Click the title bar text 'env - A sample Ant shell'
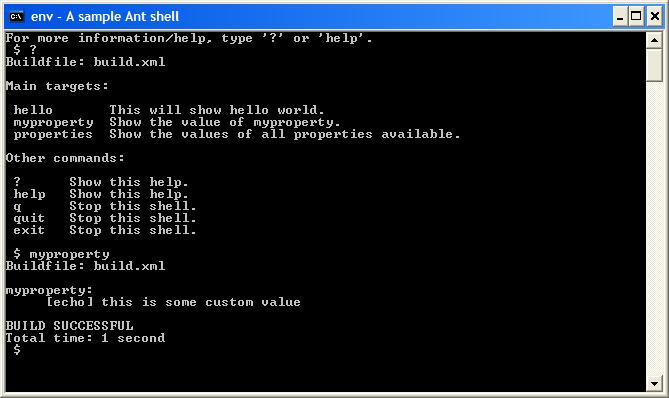 (x=105, y=16)
